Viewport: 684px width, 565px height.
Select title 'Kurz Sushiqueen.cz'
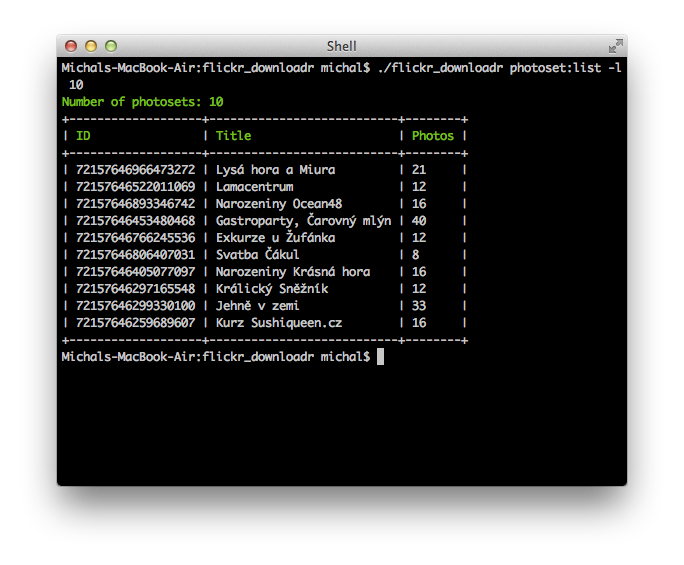279,323
